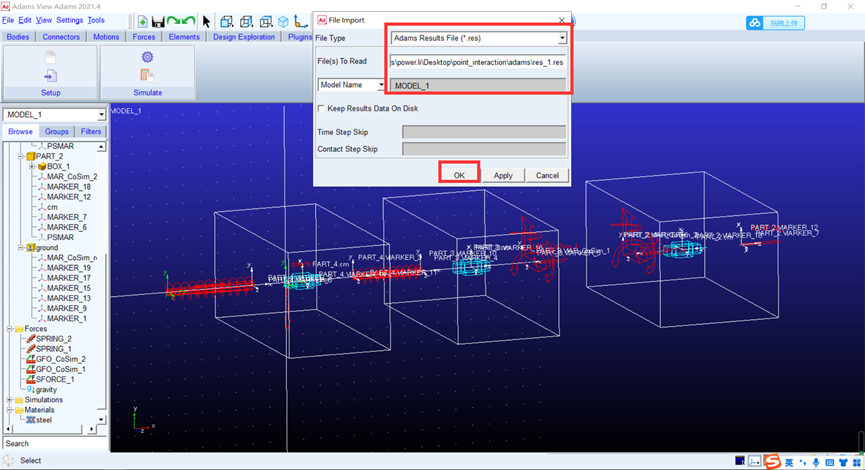
Task: Switch to the Elements ribbon tab
Action: (x=184, y=37)
